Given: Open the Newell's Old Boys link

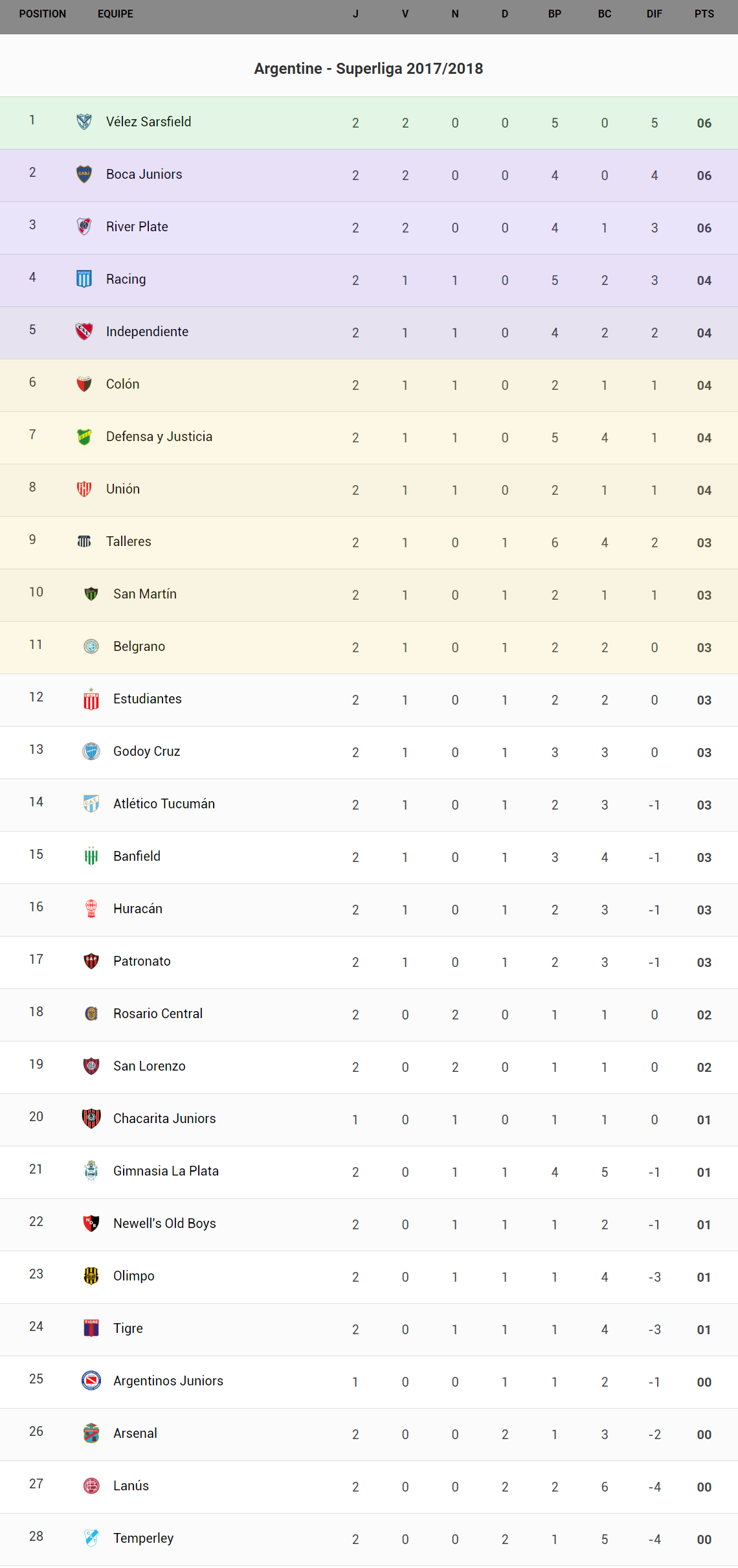Looking at the screenshot, I should pos(164,1223).
